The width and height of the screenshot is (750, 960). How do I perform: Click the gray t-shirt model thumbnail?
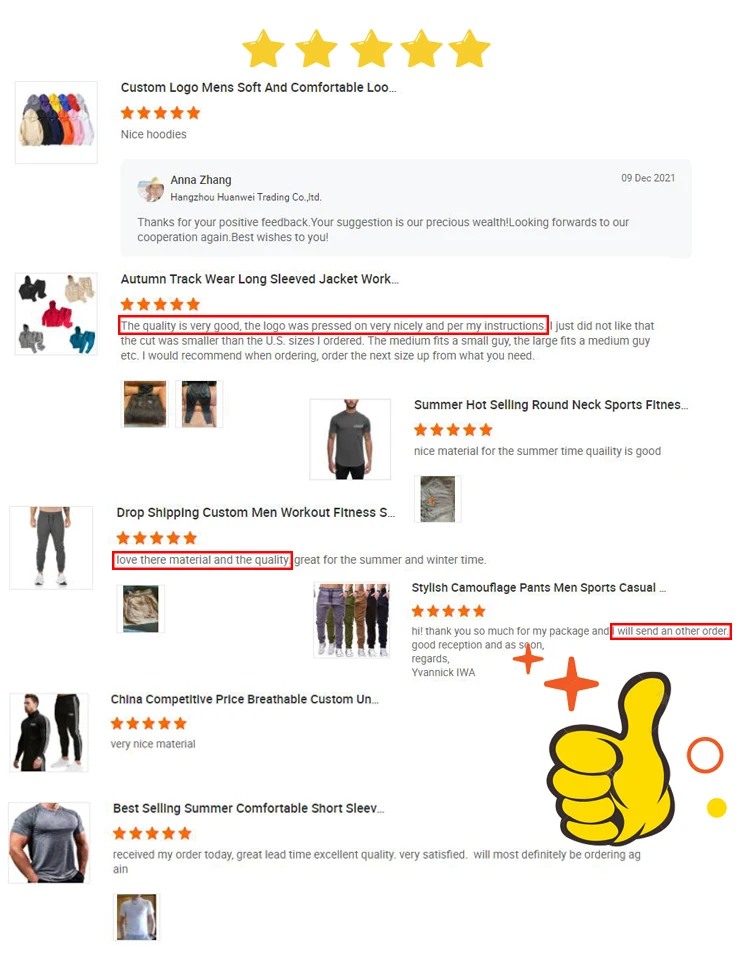(350, 439)
